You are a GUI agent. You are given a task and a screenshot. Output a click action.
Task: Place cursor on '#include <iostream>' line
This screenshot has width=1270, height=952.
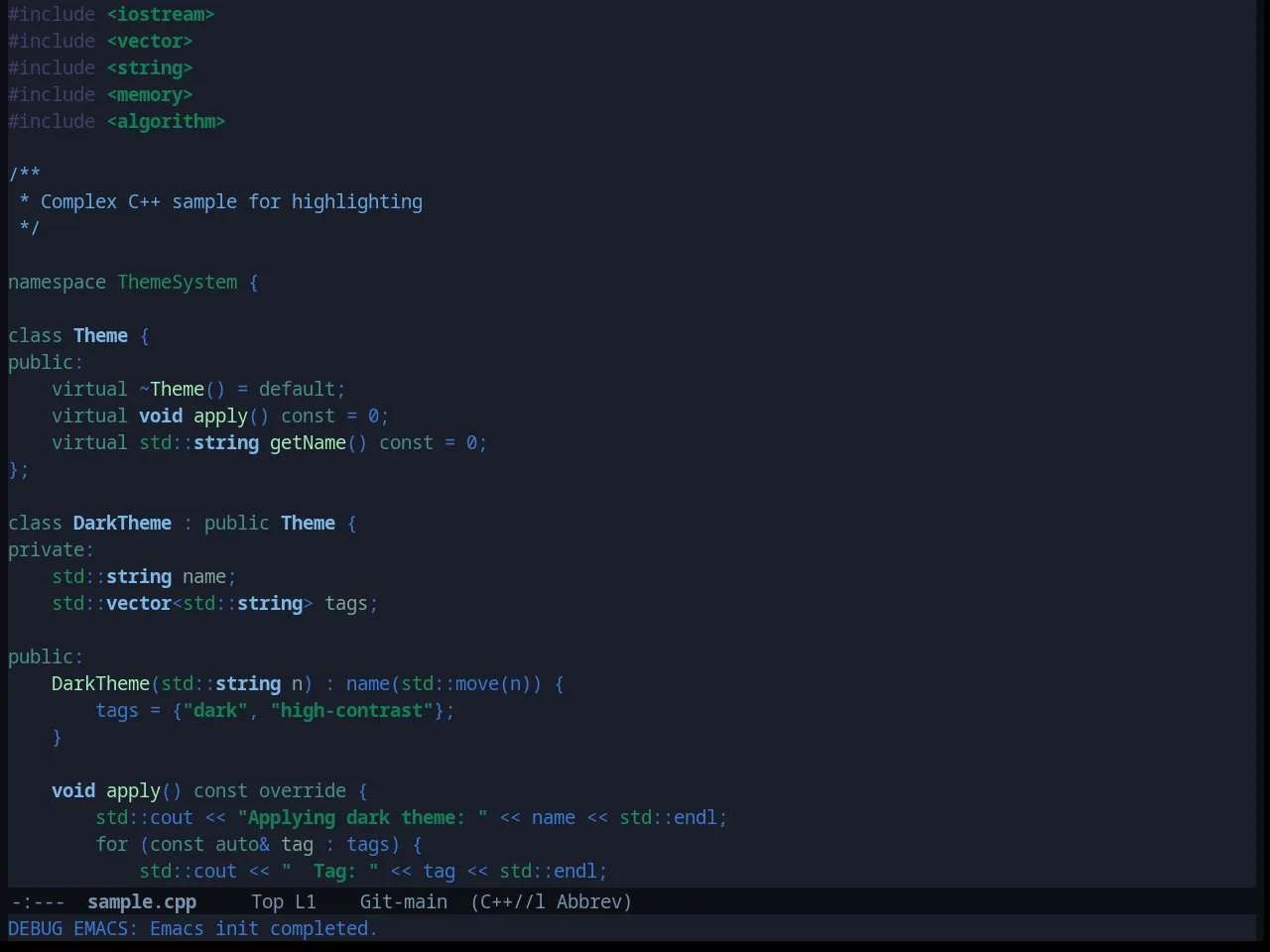[111, 14]
